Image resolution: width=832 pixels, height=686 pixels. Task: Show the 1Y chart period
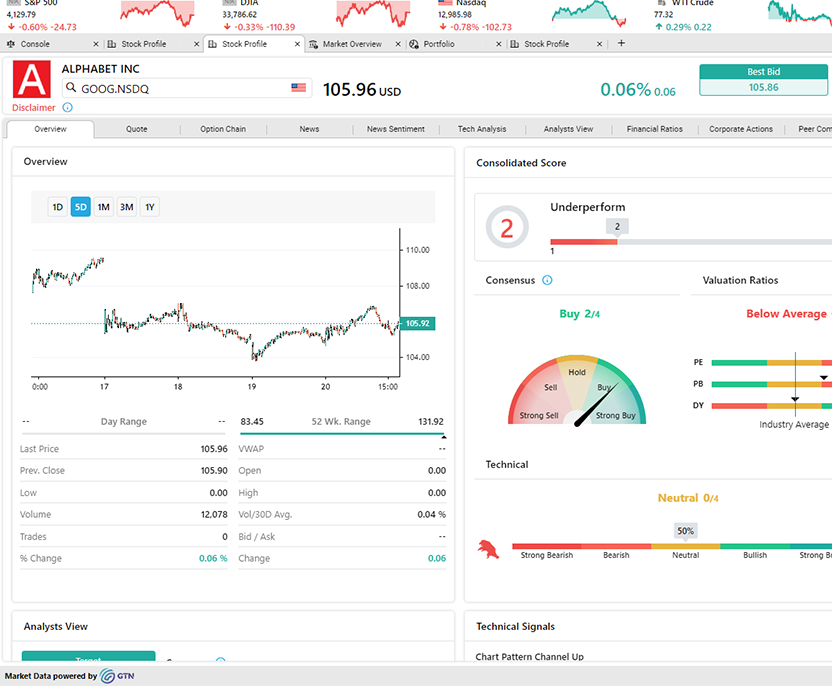(x=150, y=207)
